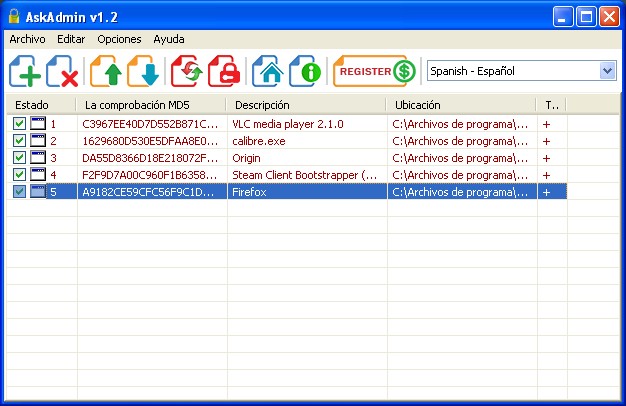Image resolution: width=626 pixels, height=406 pixels.
Task: Click the window icon in row 2
Action: pyautogui.click(x=38, y=140)
